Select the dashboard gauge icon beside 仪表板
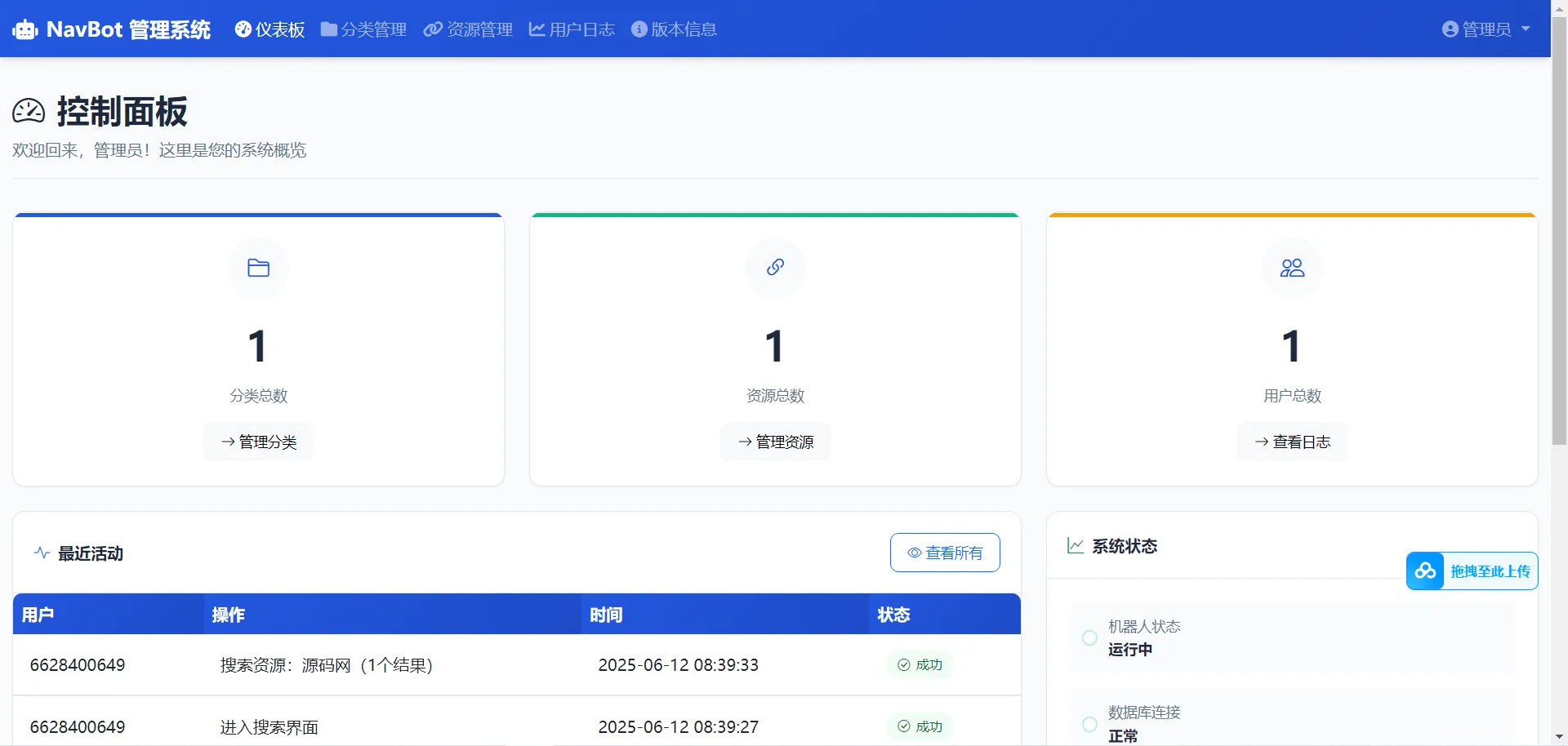The width and height of the screenshot is (1568, 746). coord(243,29)
